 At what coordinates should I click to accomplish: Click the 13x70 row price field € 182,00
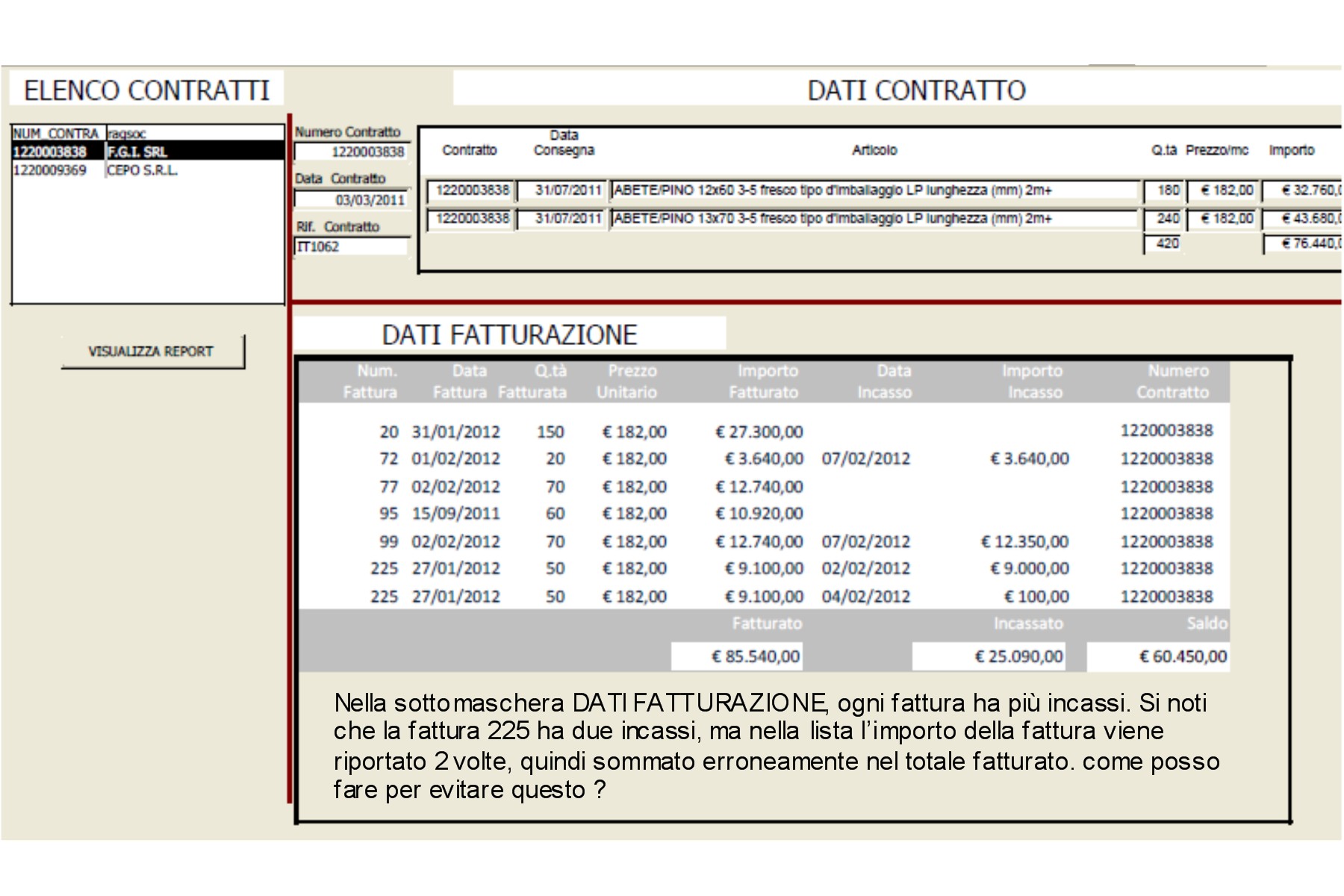(x=1222, y=219)
